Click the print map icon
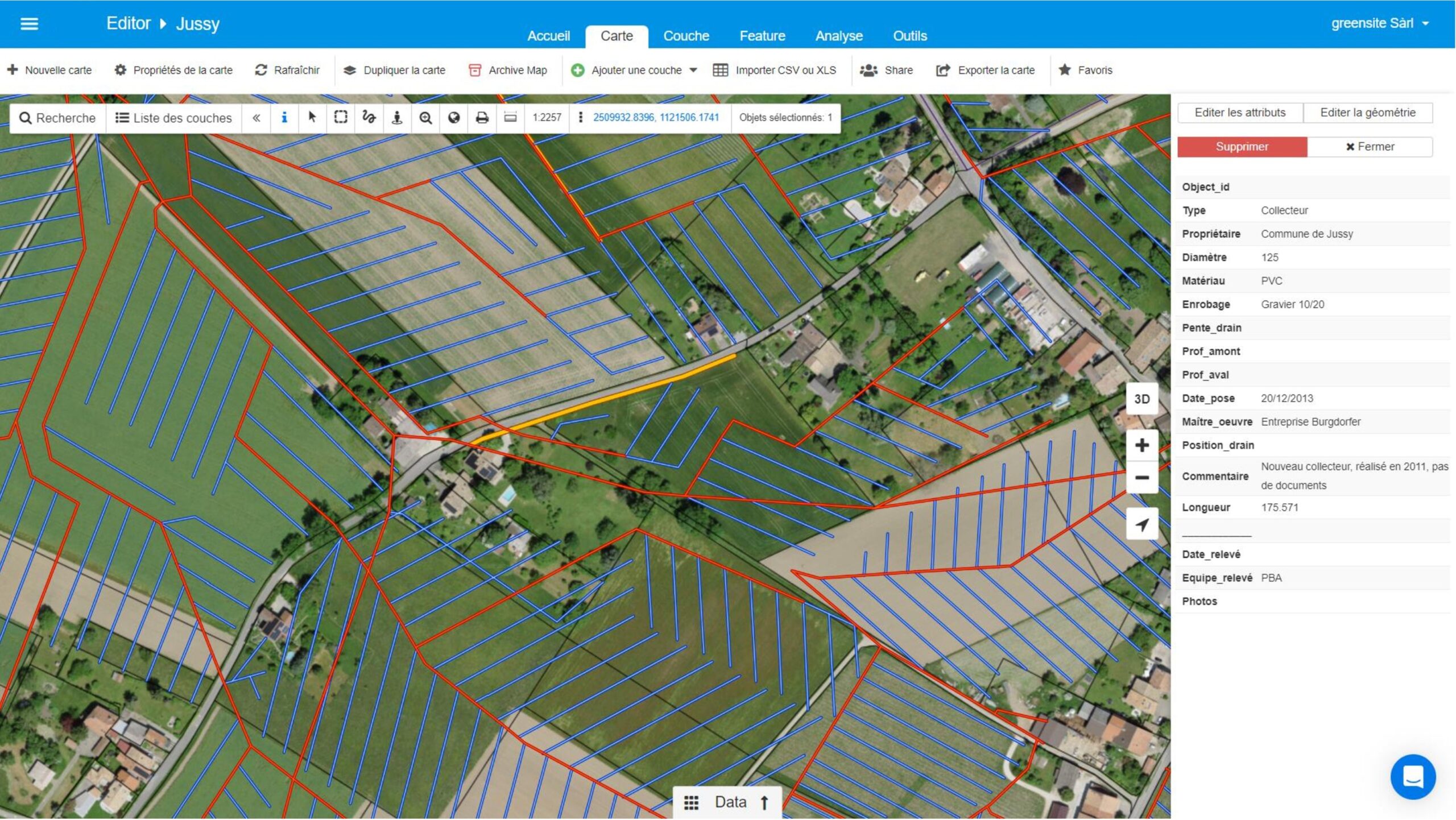Image resolution: width=1456 pixels, height=820 pixels. (x=482, y=118)
